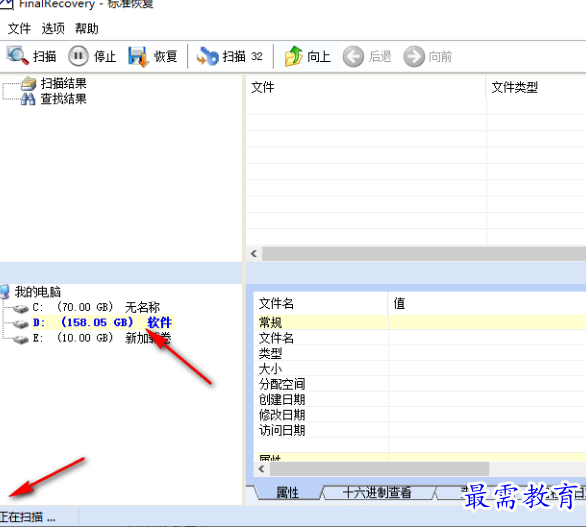Image resolution: width=586 pixels, height=528 pixels.
Task: Open the File (文件) menu
Action: (x=19, y=28)
